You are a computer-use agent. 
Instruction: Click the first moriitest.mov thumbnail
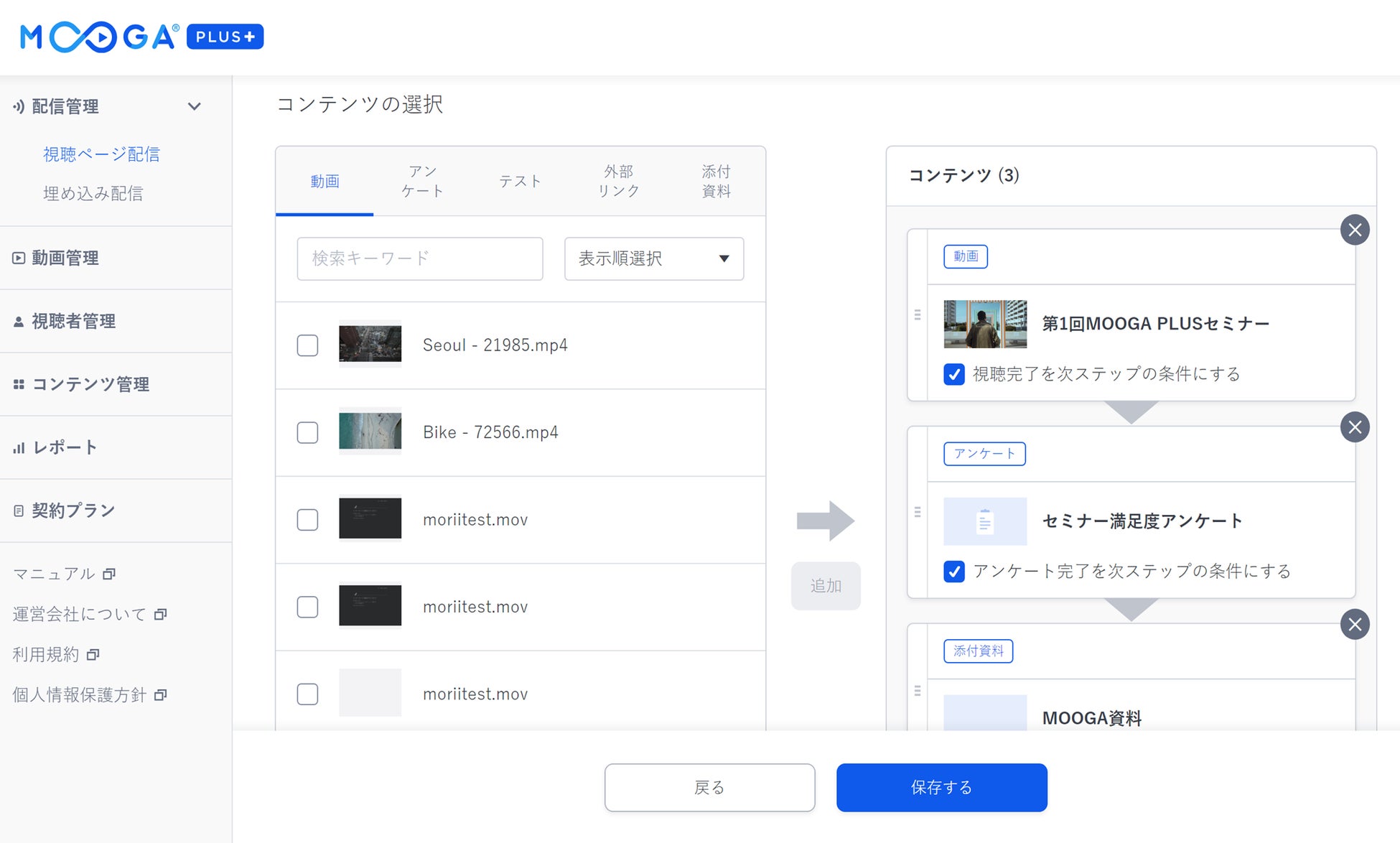(x=370, y=518)
